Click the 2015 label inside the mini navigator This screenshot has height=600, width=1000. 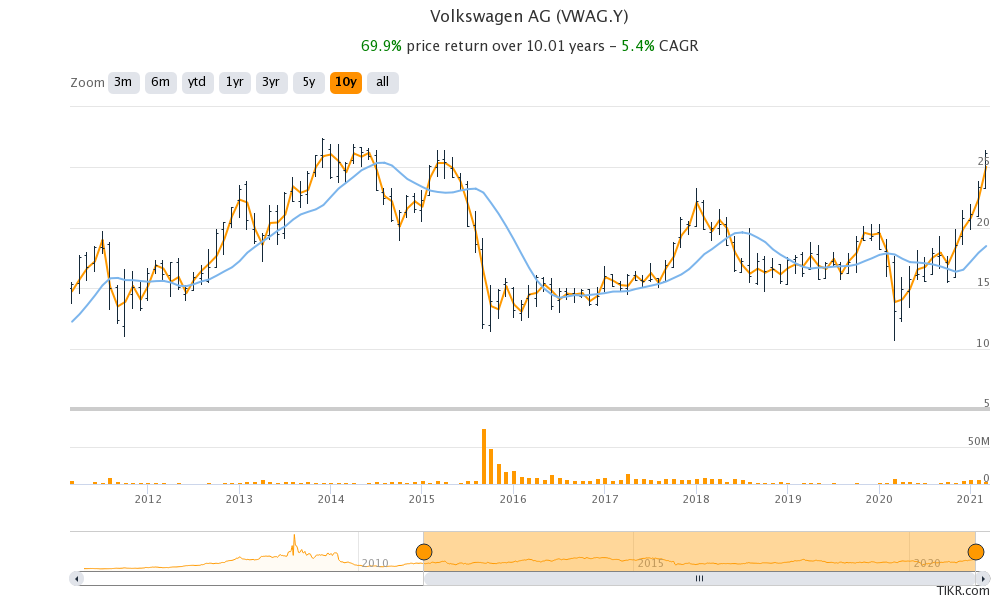[651, 563]
